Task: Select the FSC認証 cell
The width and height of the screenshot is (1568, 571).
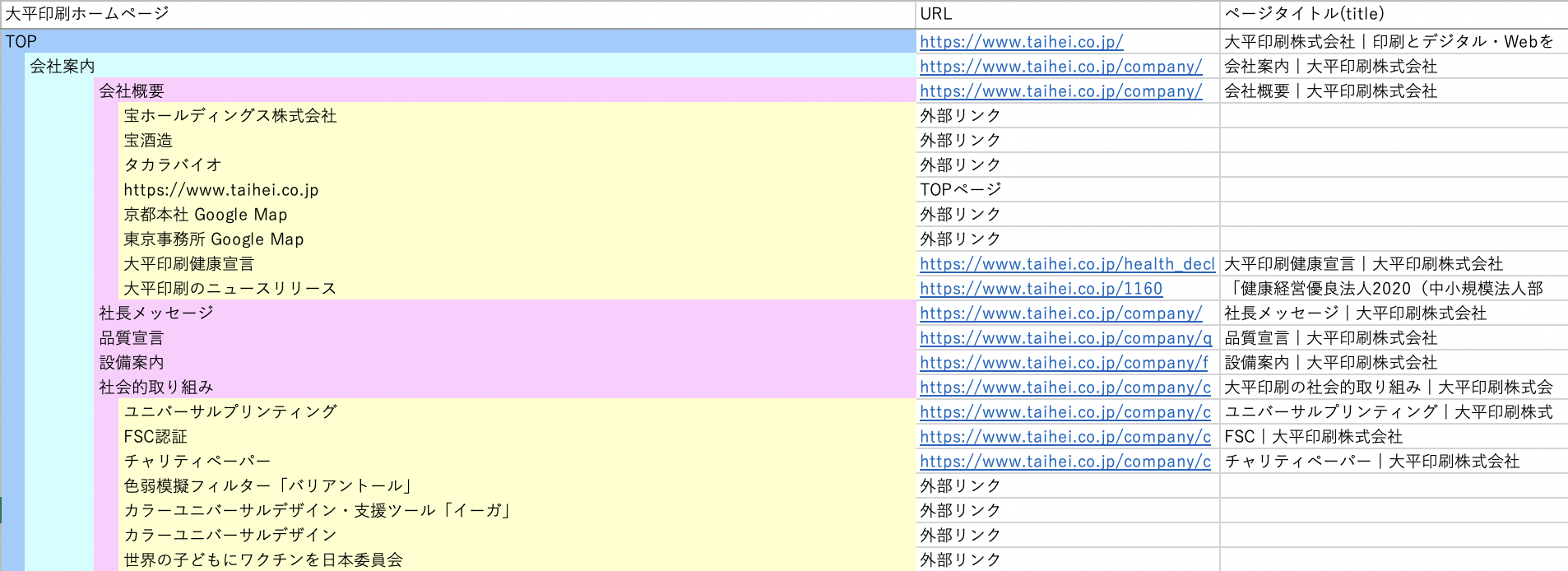Action: pos(517,436)
